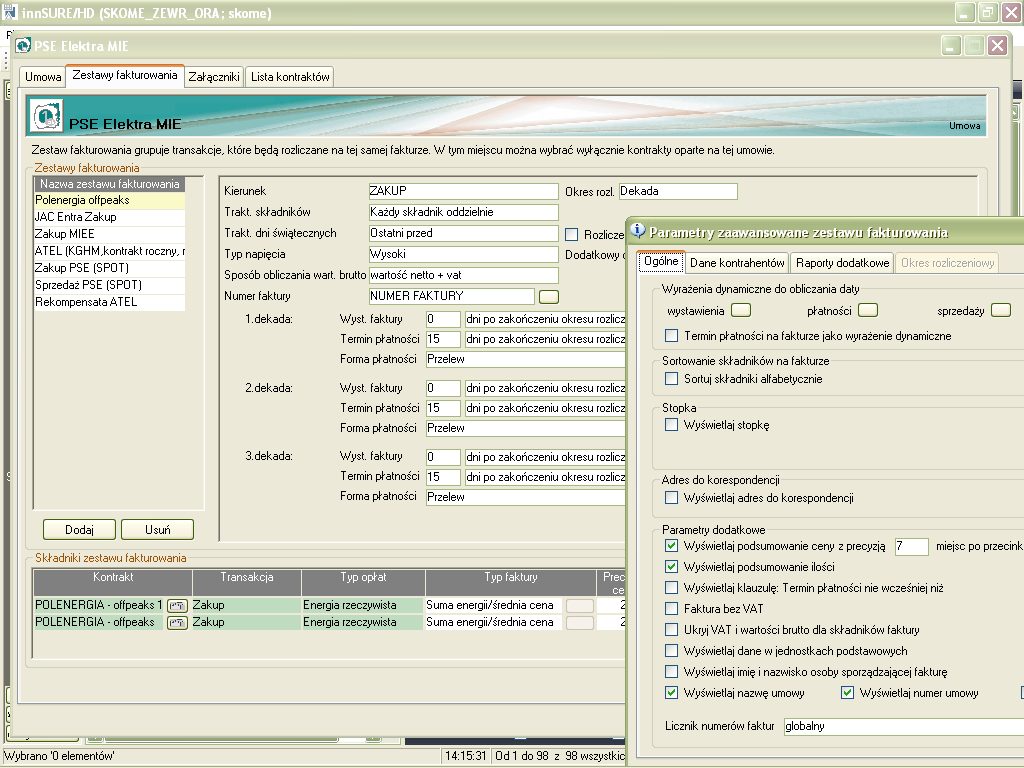This screenshot has width=1024, height=768.
Task: Open Trakt. dni świątecznych Ostatni przed field
Action: coord(463,233)
